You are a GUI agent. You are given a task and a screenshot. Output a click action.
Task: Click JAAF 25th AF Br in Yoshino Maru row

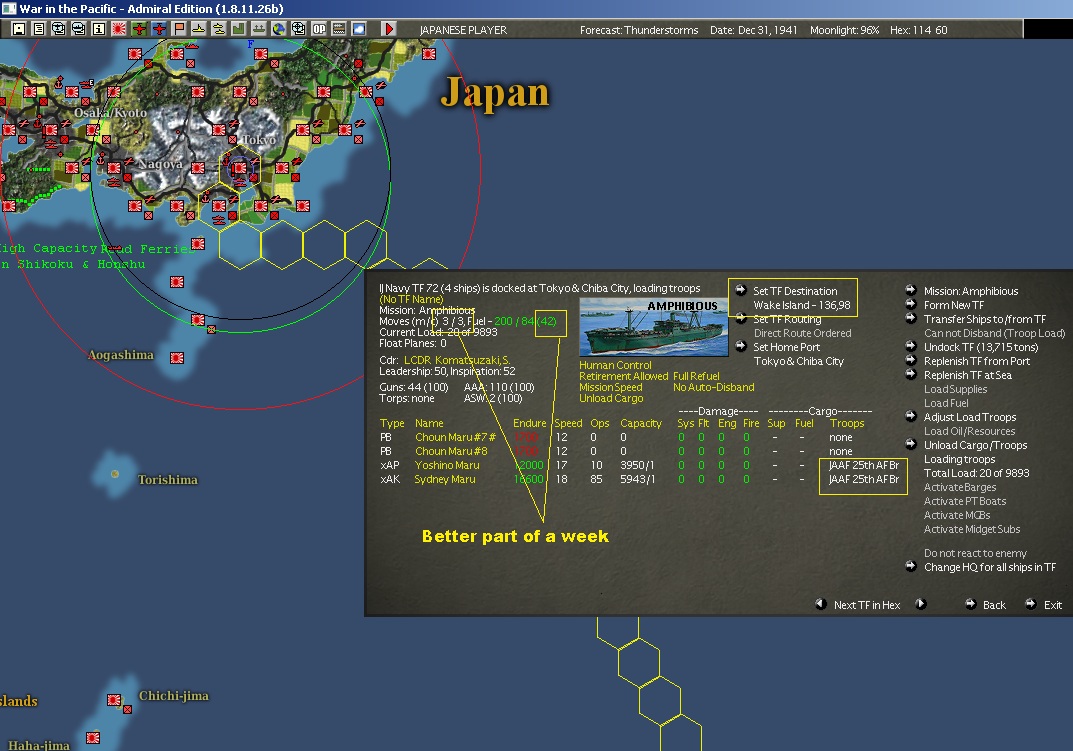pos(864,465)
